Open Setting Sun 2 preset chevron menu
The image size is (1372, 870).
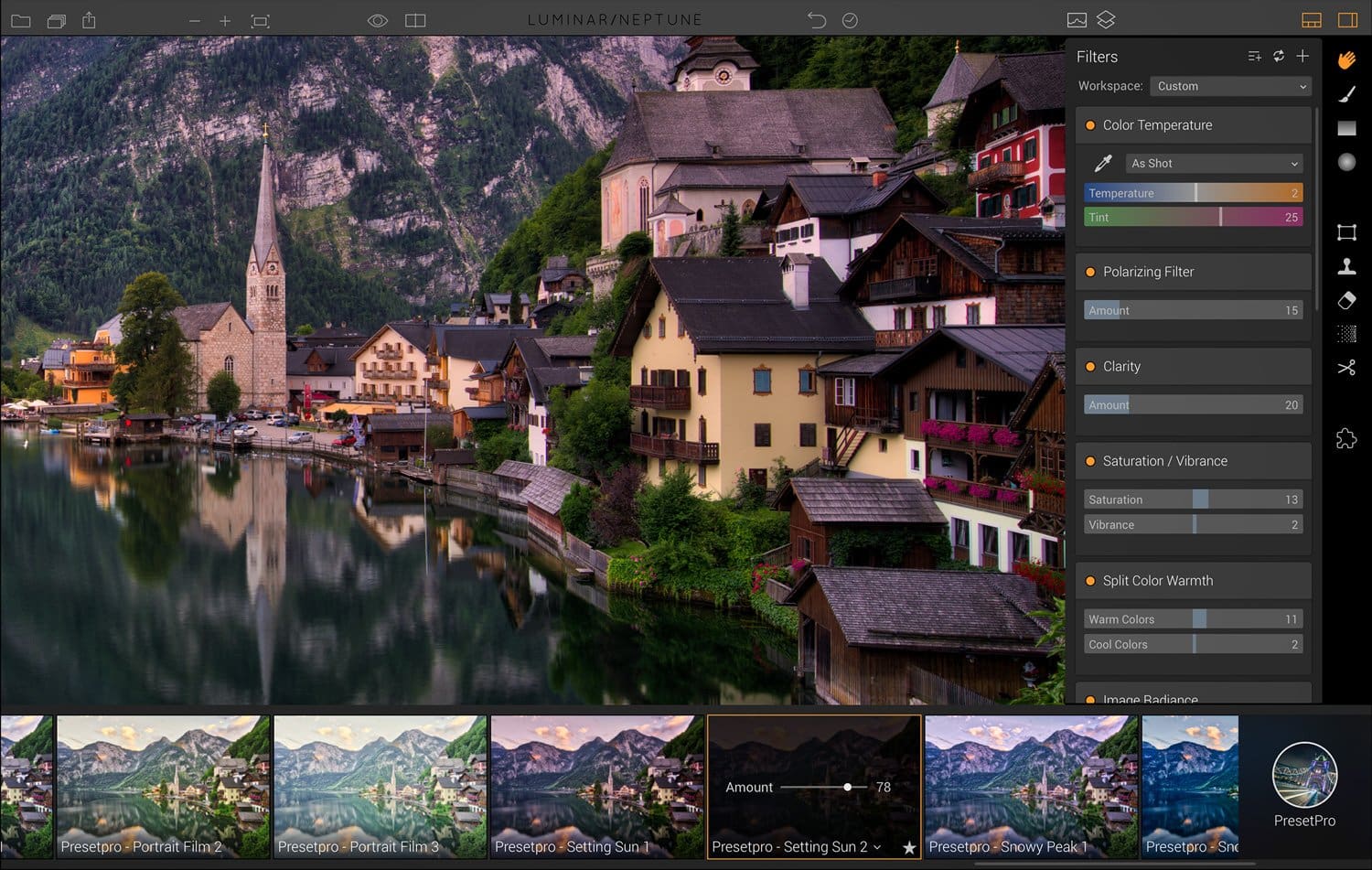(877, 847)
